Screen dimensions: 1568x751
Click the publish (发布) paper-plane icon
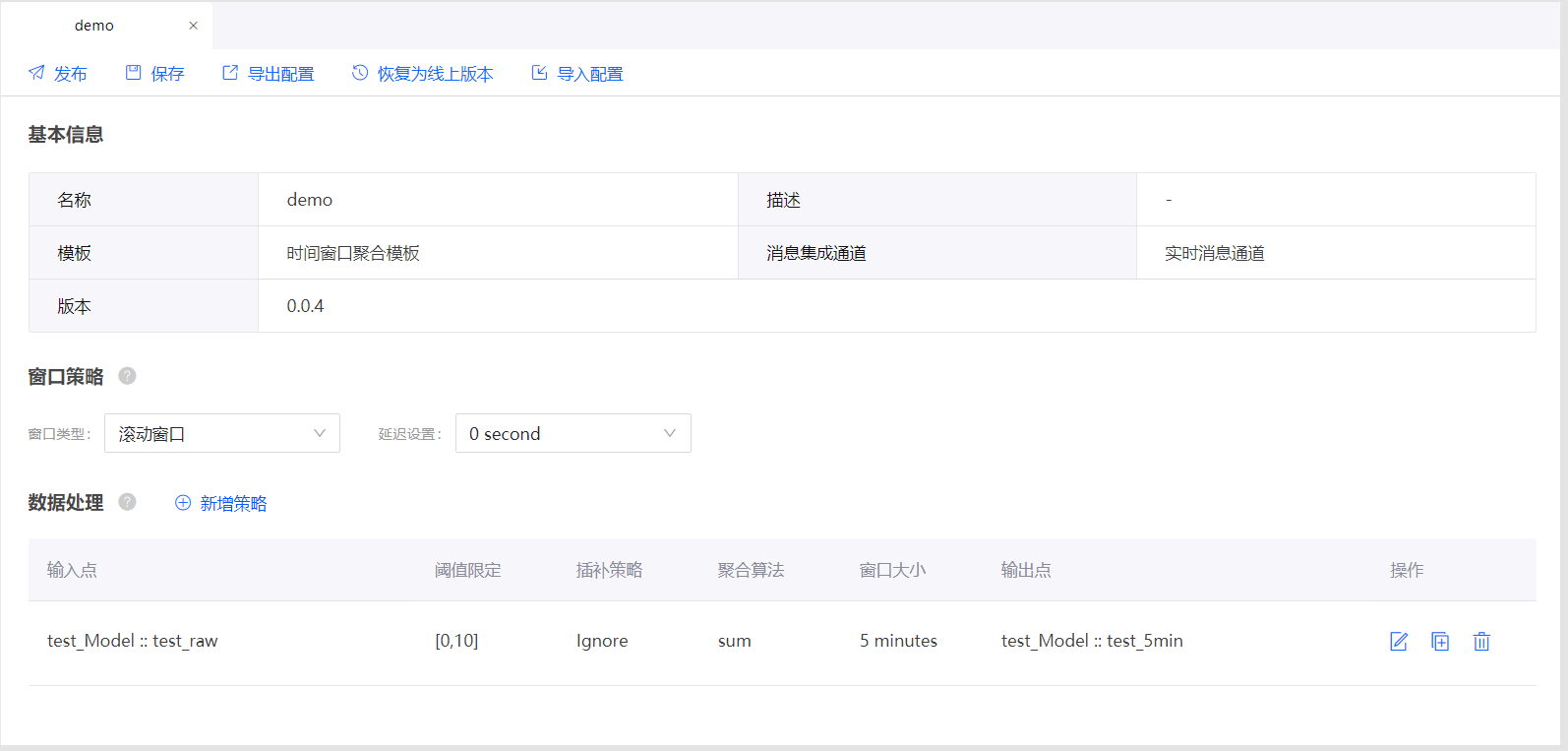36,73
